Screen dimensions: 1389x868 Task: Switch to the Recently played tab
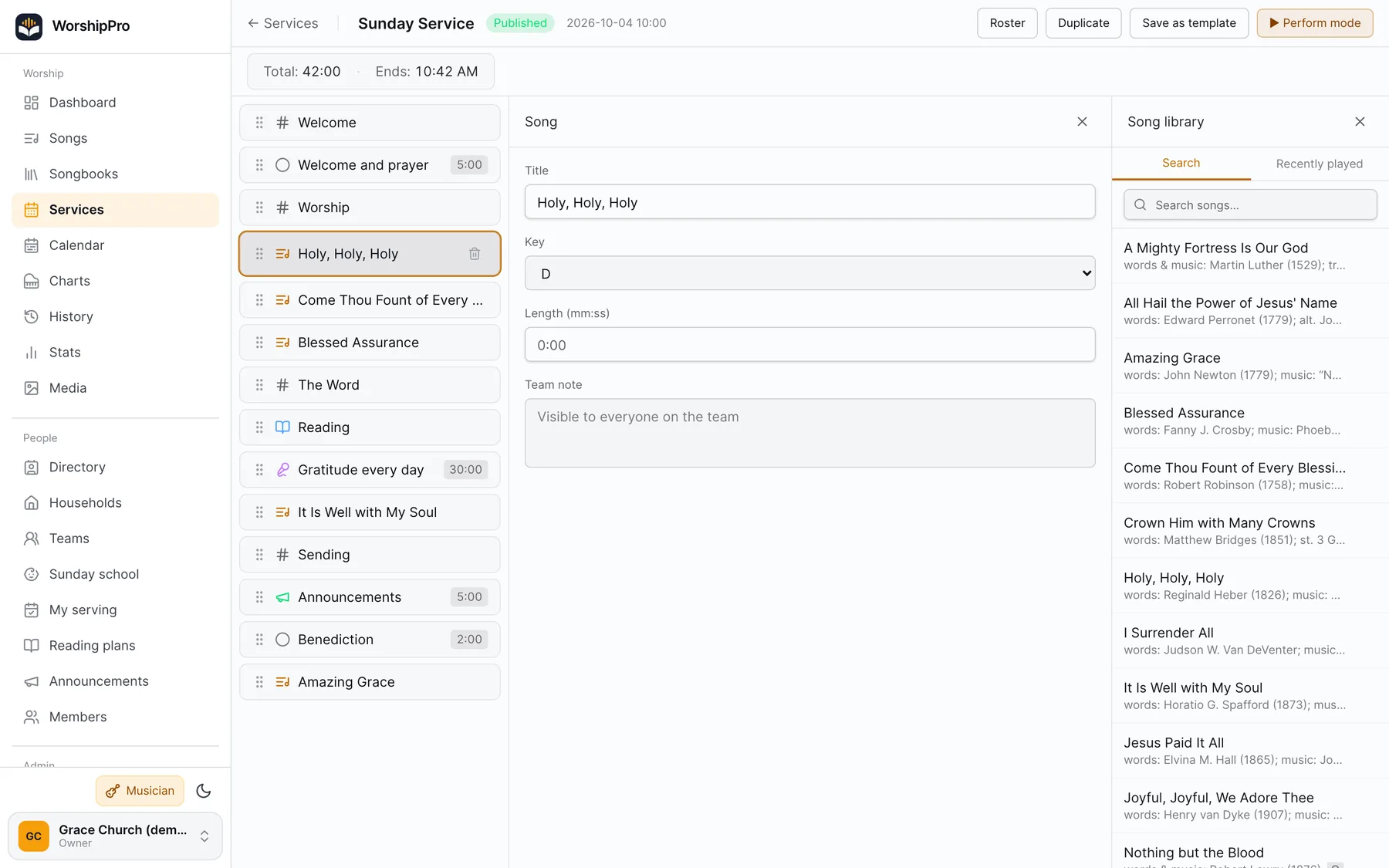coord(1319,164)
